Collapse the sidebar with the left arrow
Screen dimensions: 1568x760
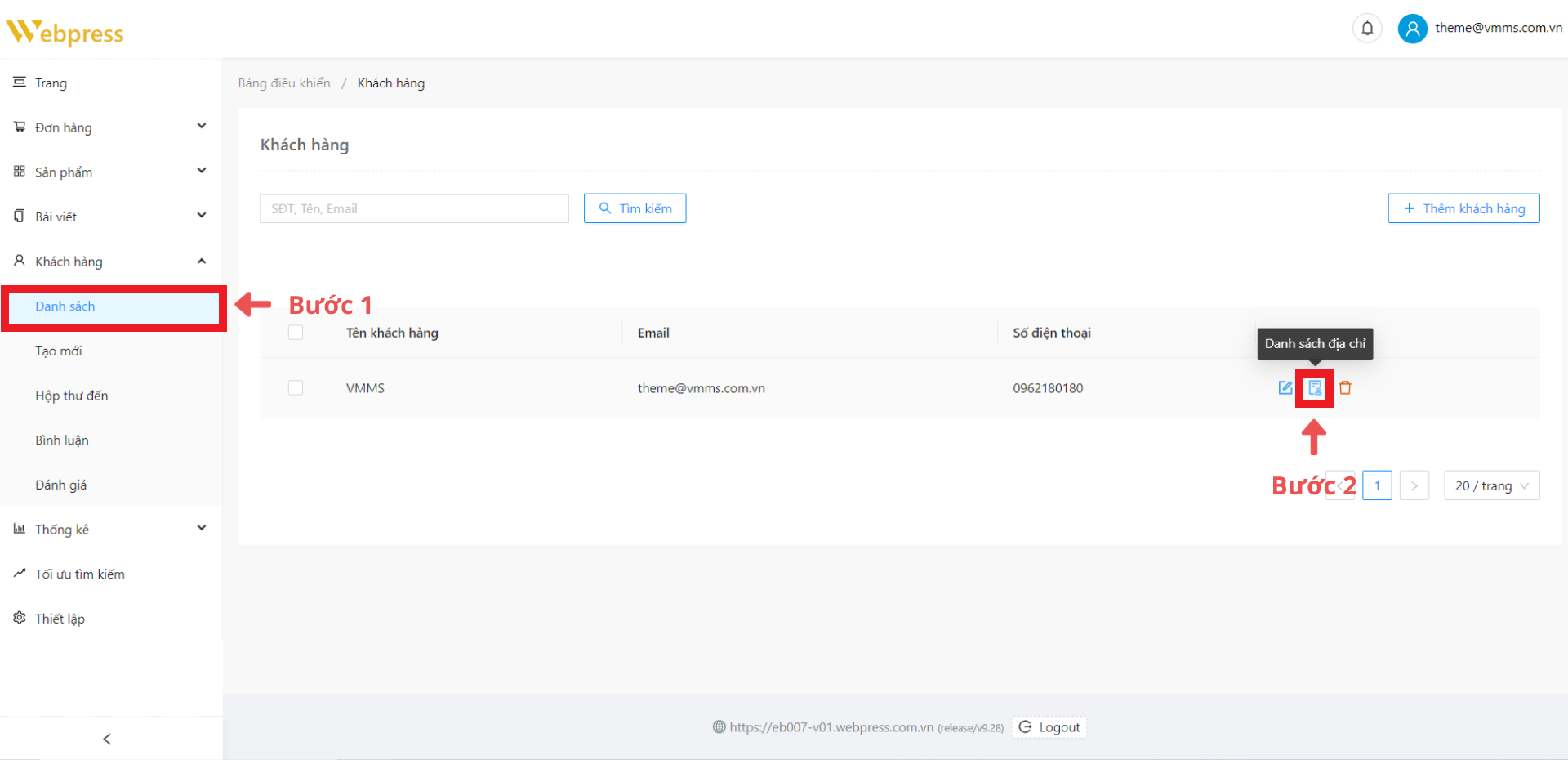tap(107, 739)
